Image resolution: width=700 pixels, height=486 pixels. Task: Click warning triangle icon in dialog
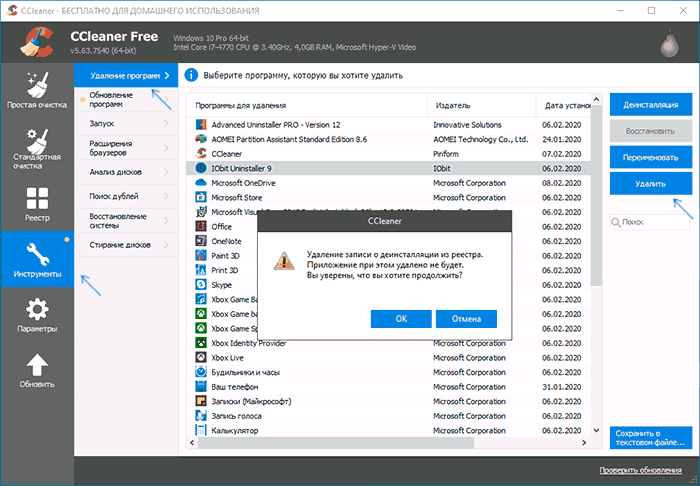coord(284,262)
